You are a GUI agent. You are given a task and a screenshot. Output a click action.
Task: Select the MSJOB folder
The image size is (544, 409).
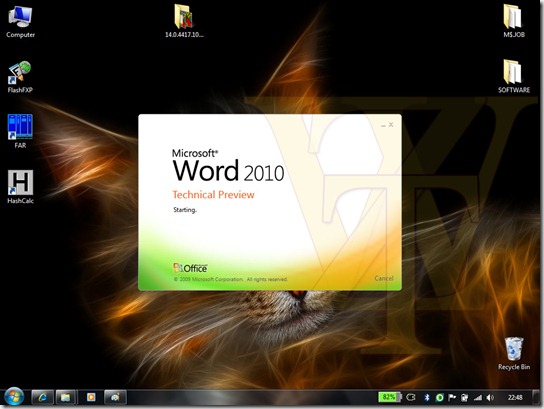(x=514, y=21)
